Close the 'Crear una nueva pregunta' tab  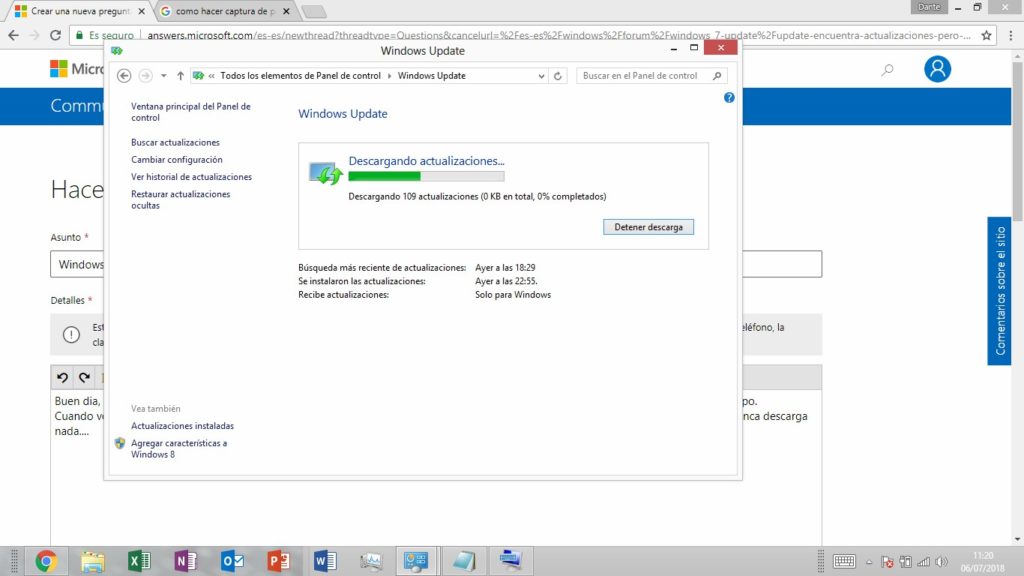pos(141,11)
